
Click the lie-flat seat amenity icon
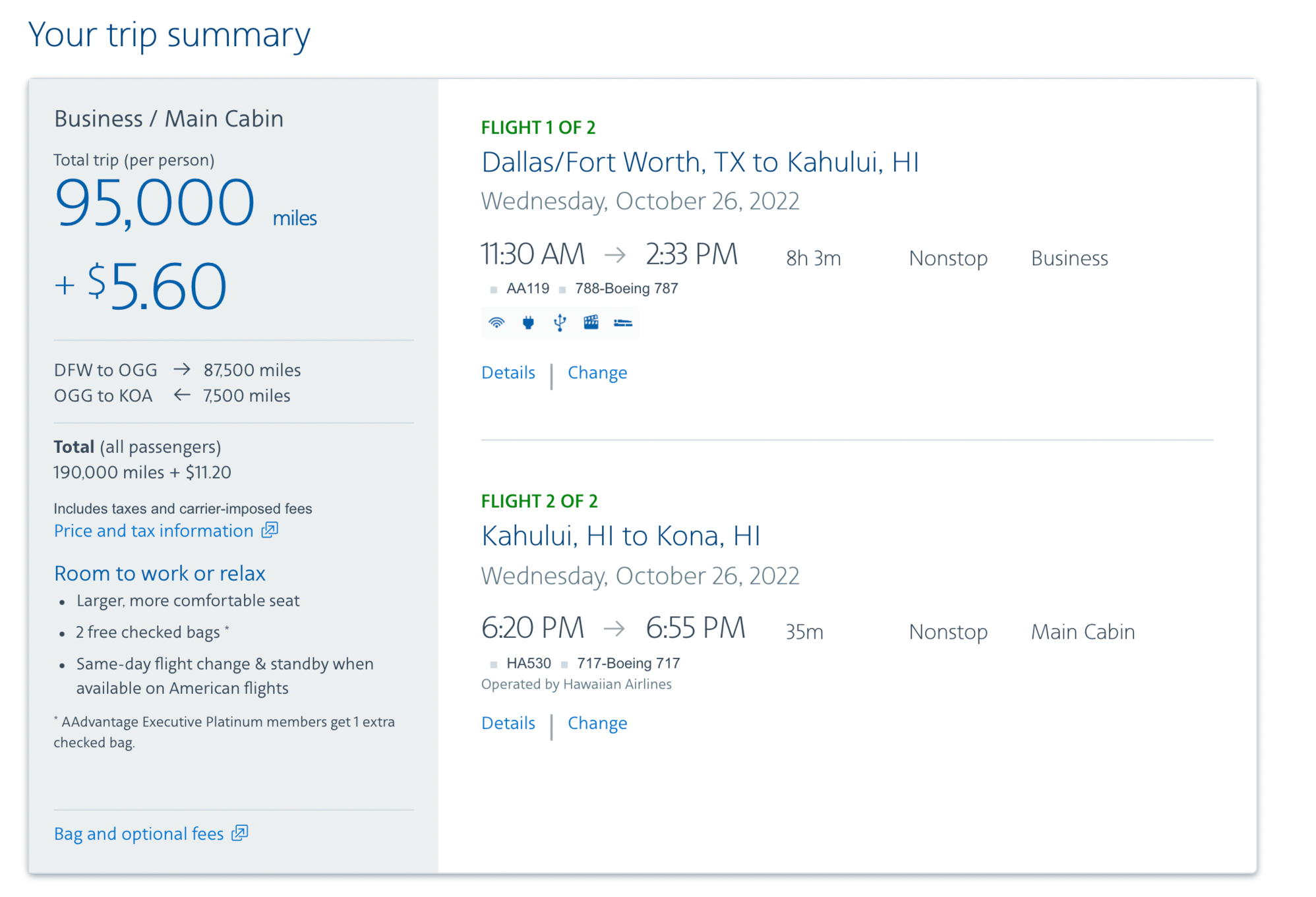[623, 323]
